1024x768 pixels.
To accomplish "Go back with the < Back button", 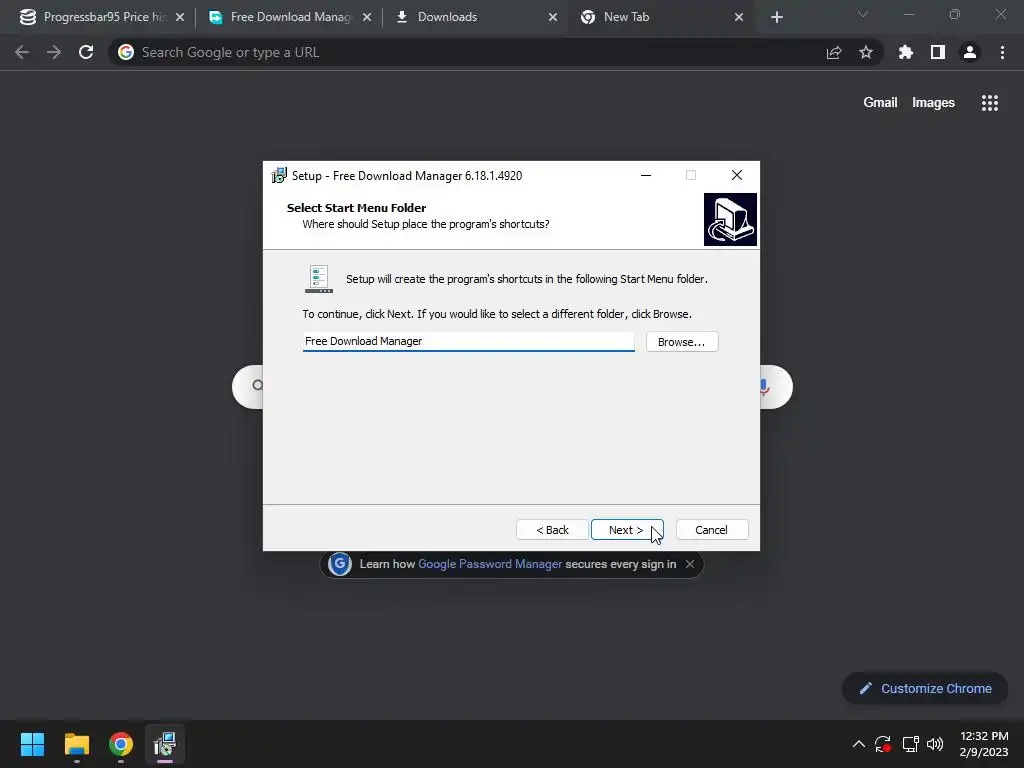I will [x=552, y=530].
